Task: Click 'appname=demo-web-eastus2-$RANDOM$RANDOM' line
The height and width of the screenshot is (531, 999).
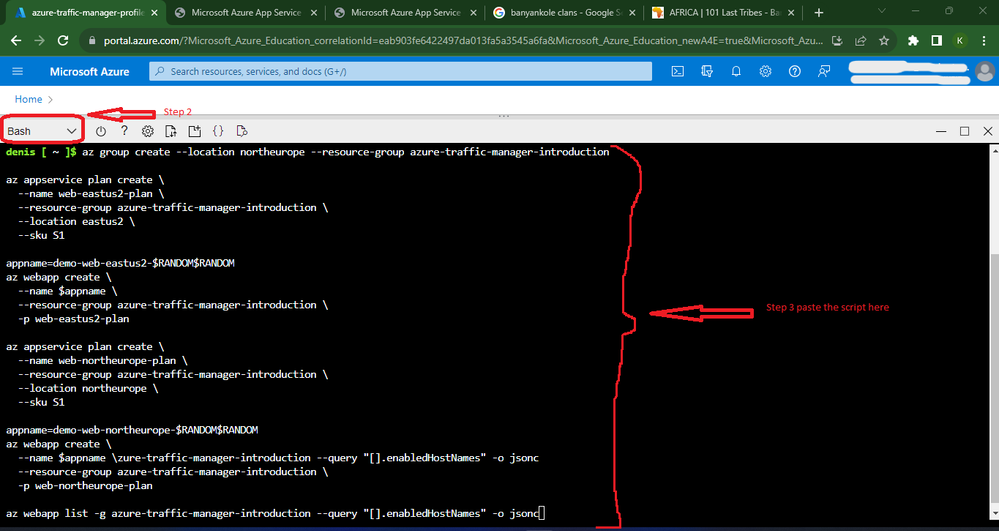Action: pyautogui.click(x=120, y=263)
